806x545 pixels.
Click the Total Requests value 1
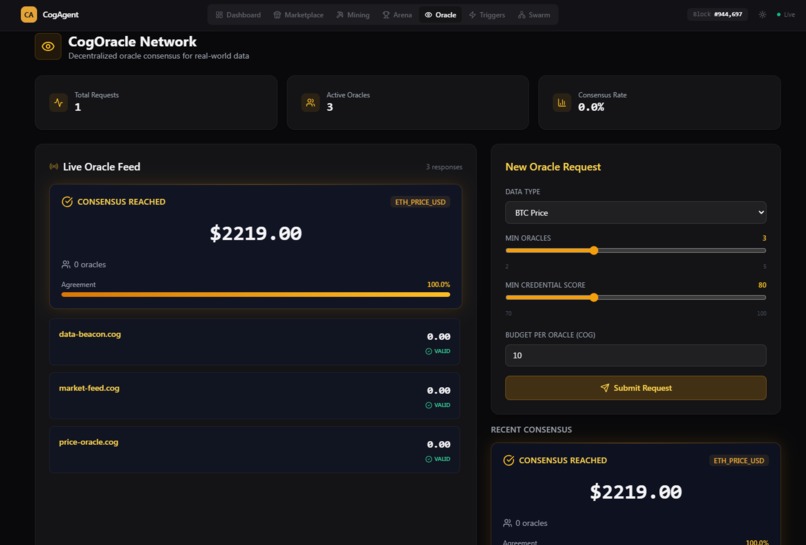[x=78, y=107]
